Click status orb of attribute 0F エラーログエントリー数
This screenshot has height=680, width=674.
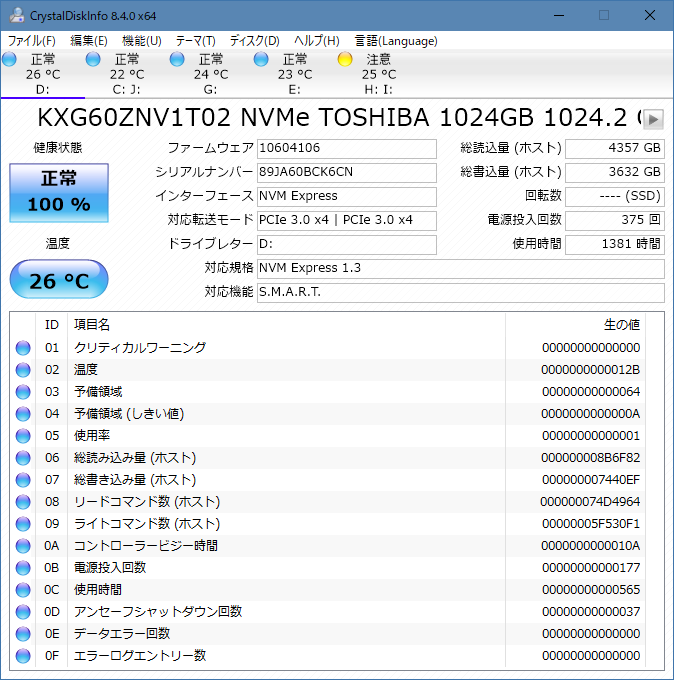(x=23, y=656)
